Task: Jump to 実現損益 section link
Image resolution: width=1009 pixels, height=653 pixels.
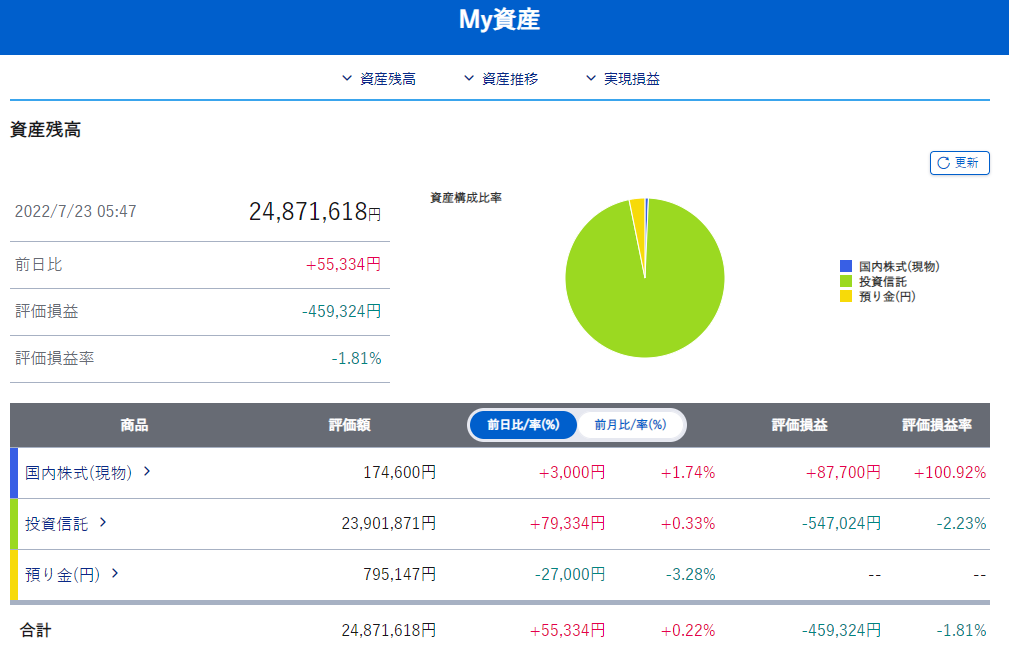Action: (x=622, y=78)
